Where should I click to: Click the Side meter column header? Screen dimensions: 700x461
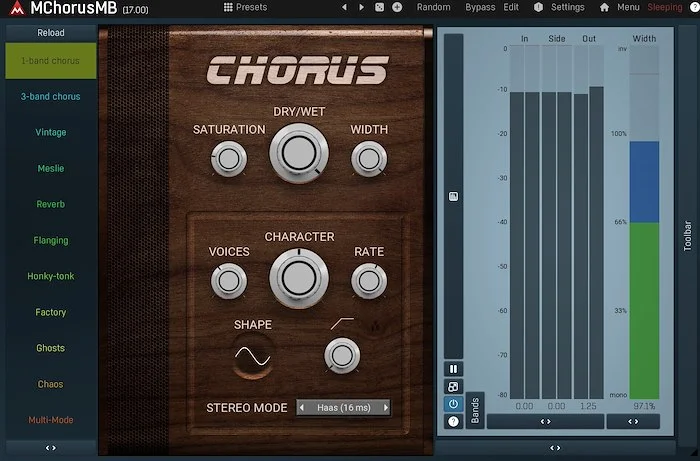click(557, 39)
